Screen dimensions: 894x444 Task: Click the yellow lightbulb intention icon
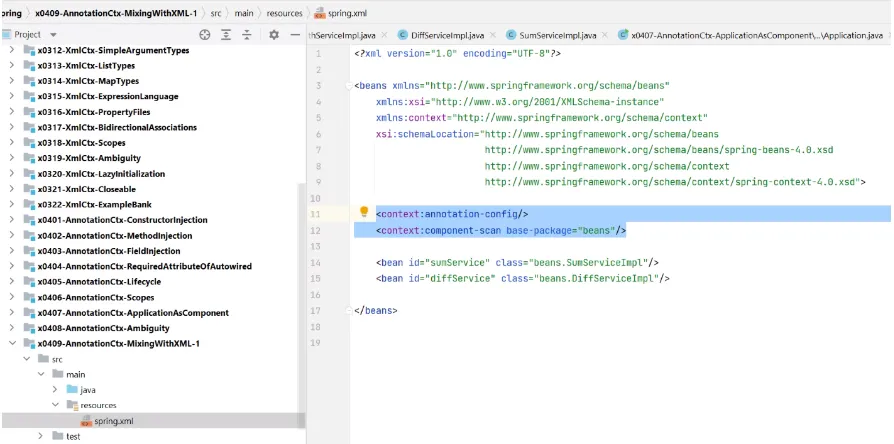[x=364, y=213]
